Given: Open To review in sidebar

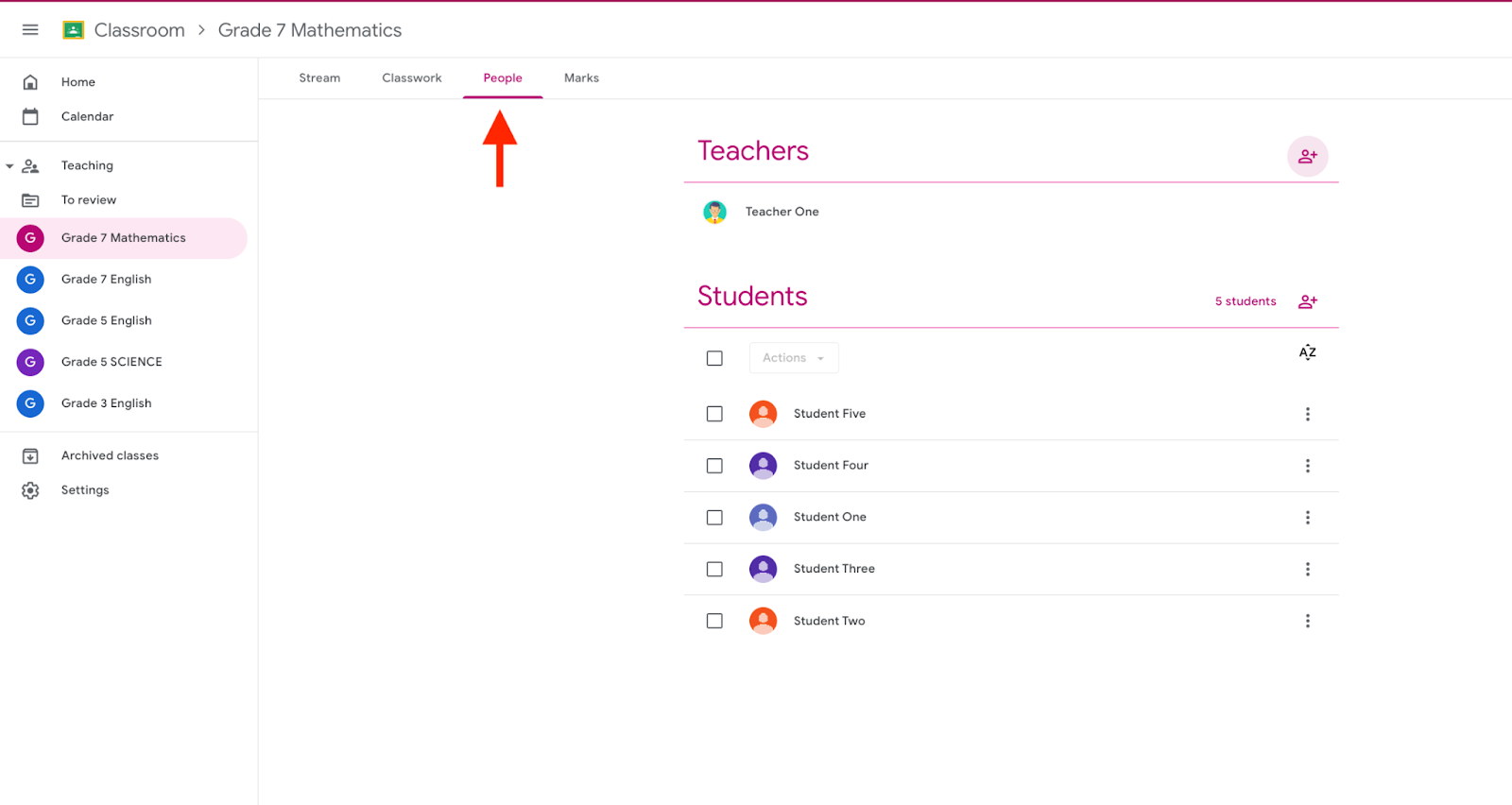Looking at the screenshot, I should (x=89, y=200).
